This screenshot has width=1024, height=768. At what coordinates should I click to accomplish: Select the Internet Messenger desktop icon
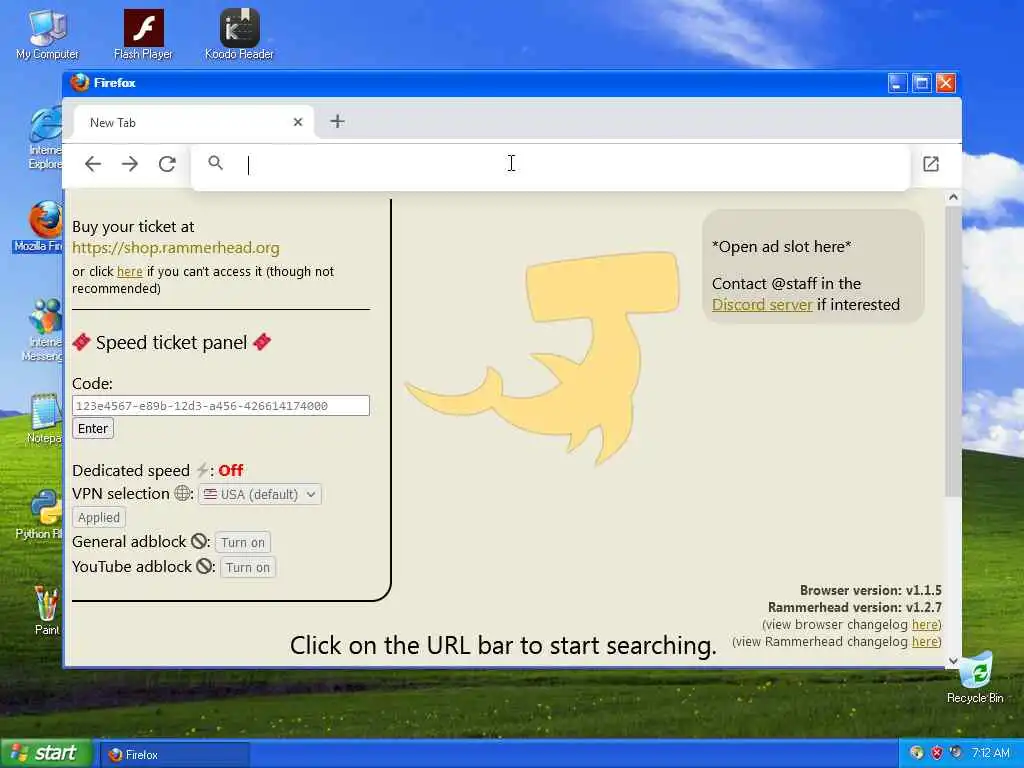[x=43, y=330]
